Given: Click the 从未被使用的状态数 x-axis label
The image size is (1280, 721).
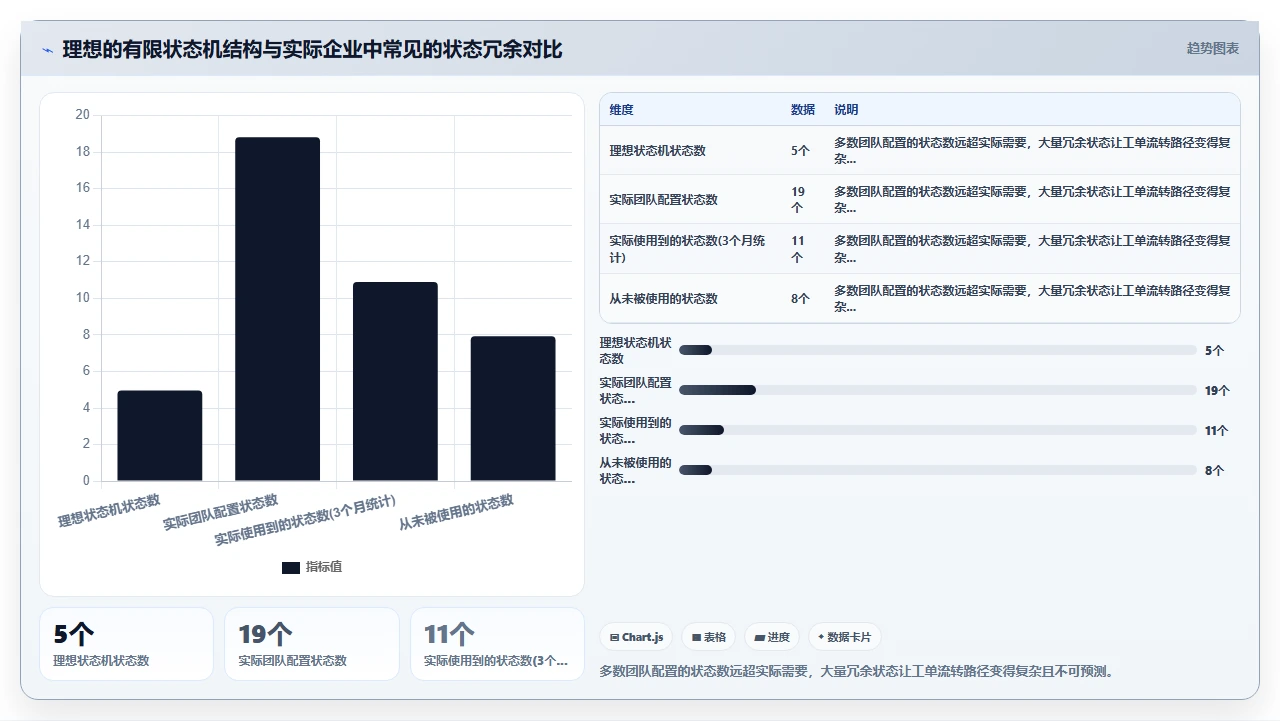Looking at the screenshot, I should (456, 512).
